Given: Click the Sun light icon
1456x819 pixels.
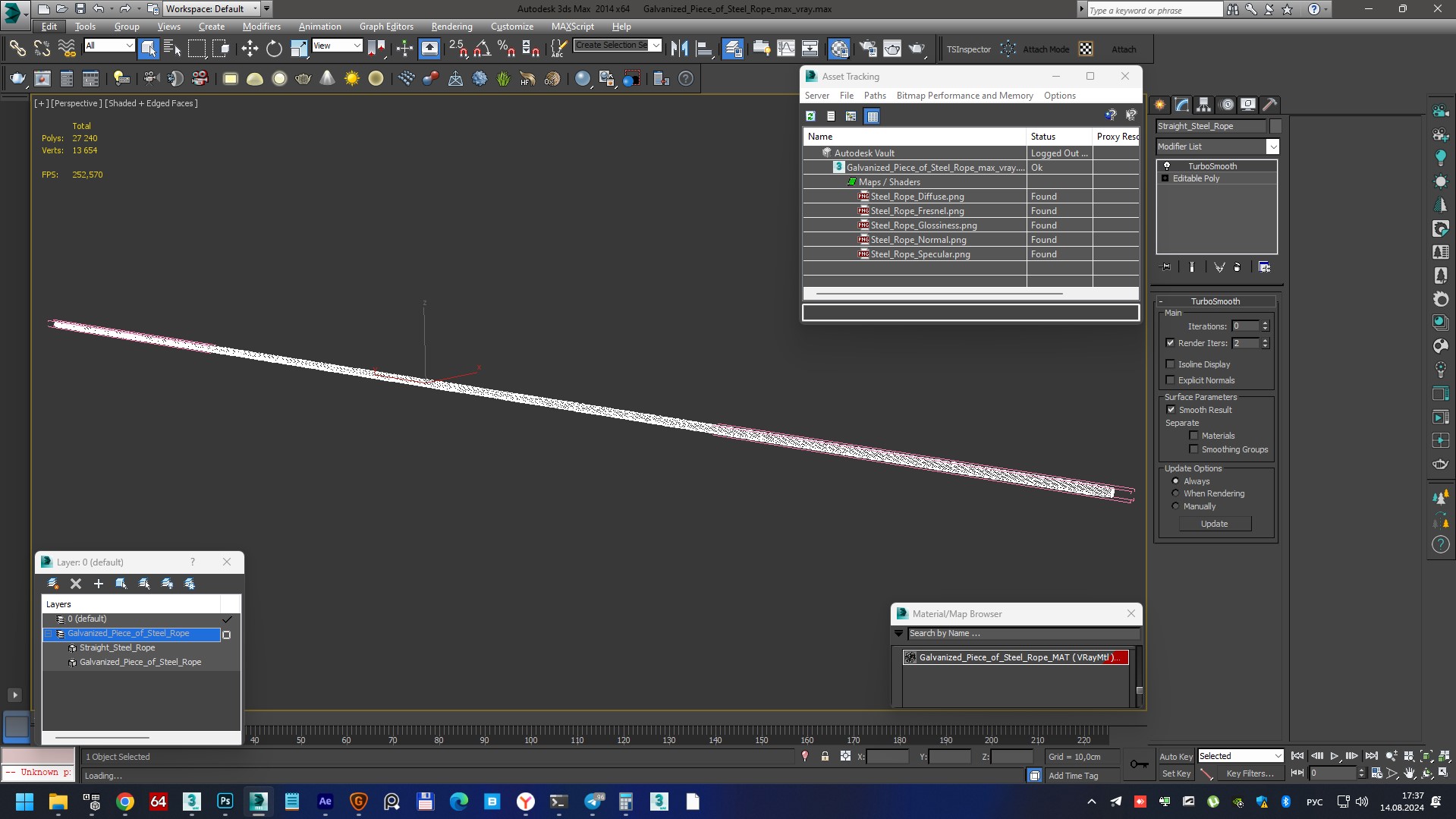Looking at the screenshot, I should [x=351, y=79].
